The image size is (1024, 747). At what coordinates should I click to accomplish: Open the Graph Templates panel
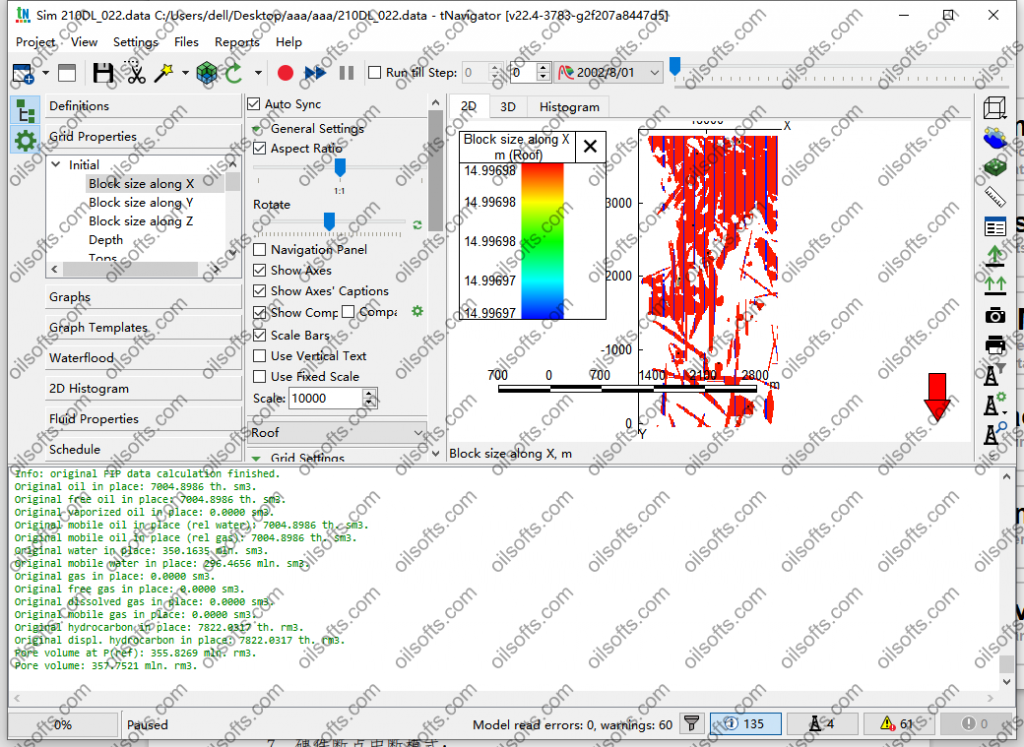[143, 327]
